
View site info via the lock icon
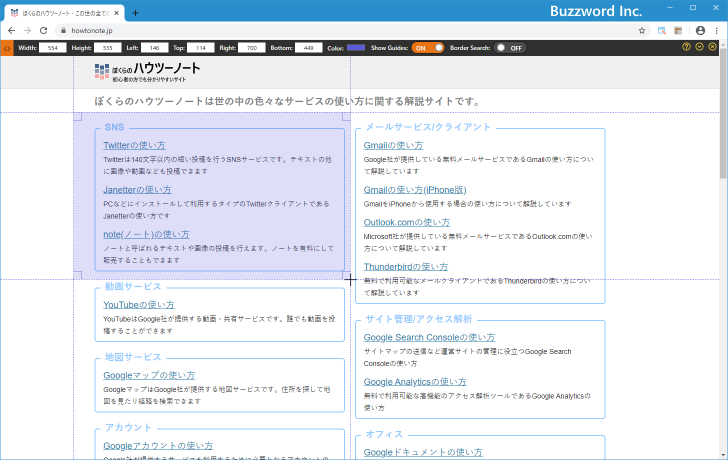click(64, 31)
